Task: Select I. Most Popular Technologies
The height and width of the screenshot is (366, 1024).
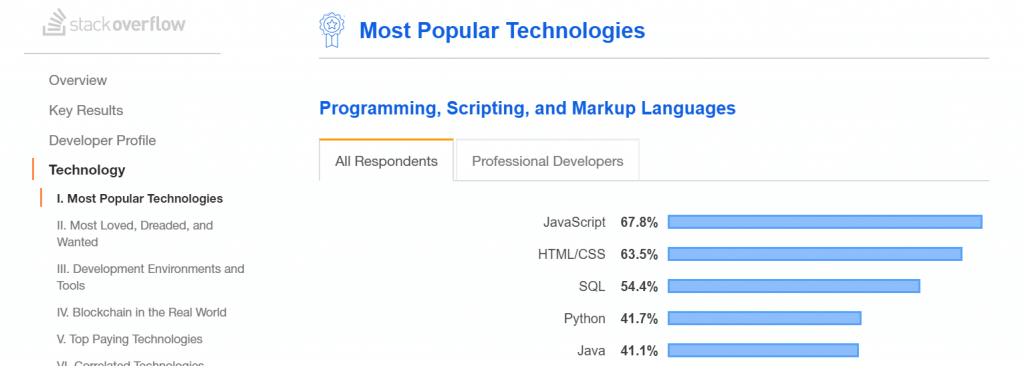Action: pyautogui.click(x=140, y=198)
